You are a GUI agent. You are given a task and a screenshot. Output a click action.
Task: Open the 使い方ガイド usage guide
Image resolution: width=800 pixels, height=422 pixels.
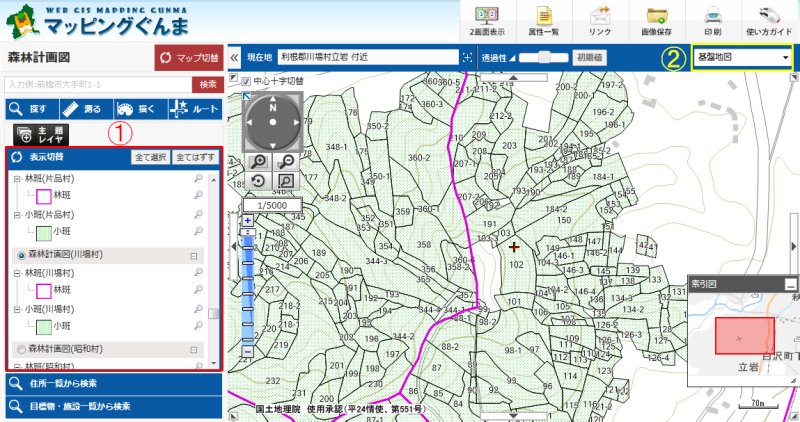coord(769,21)
